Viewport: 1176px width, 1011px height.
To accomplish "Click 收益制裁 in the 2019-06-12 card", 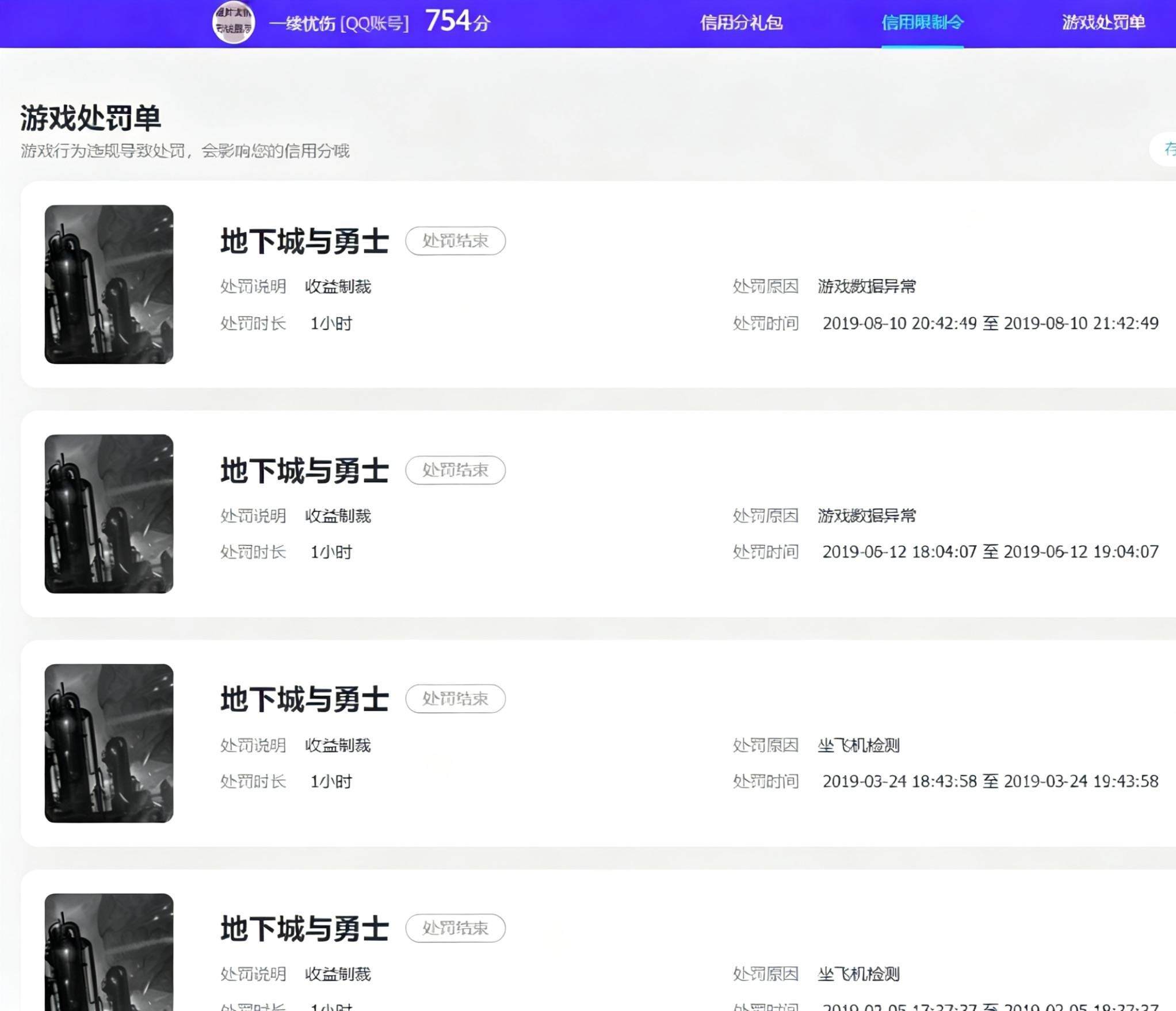I will tap(338, 516).
